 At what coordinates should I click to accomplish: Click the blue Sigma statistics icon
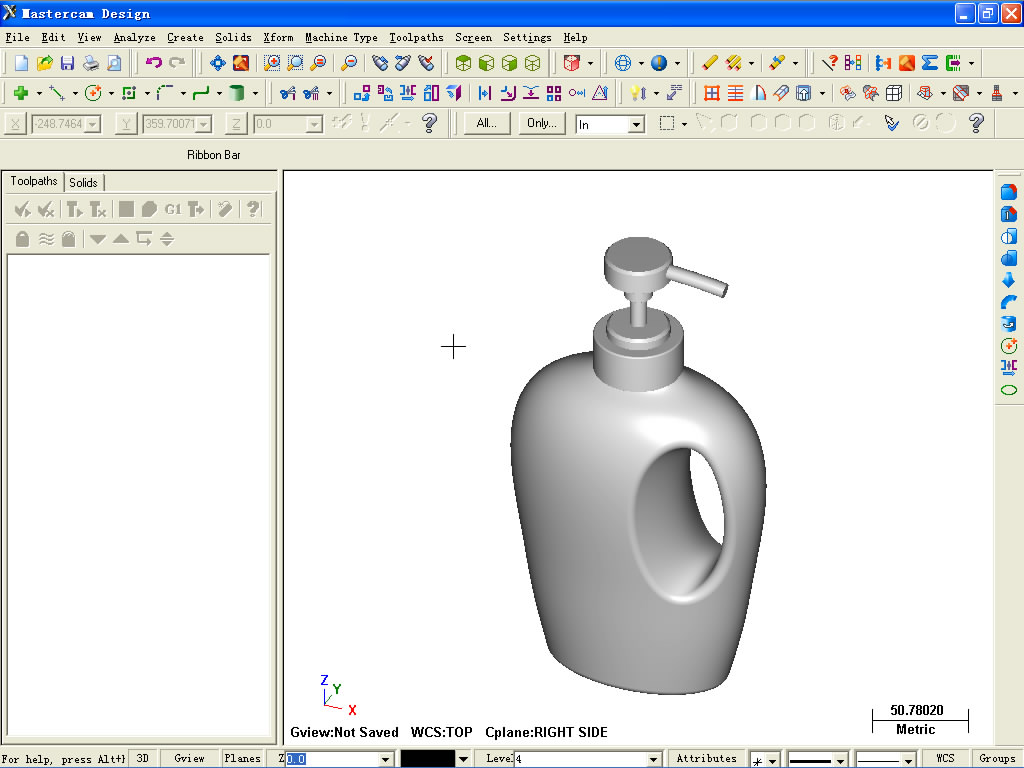pos(930,63)
